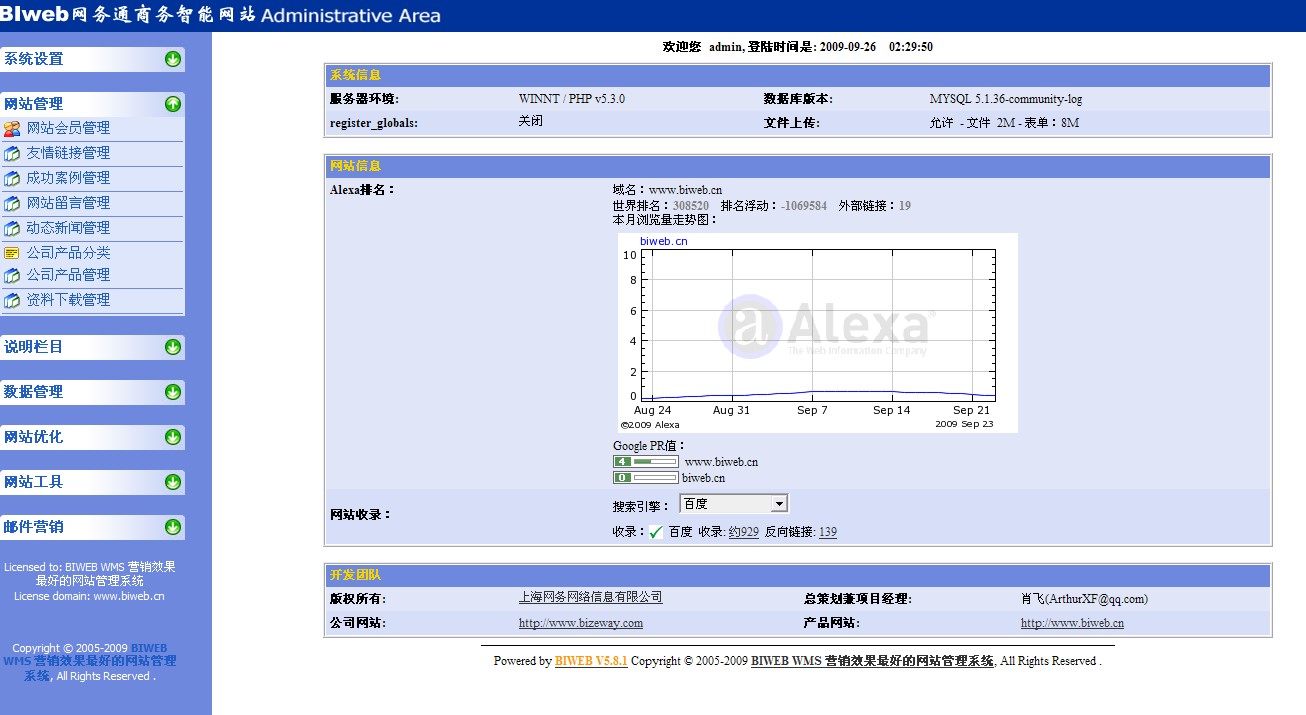1306x715 pixels.
Task: Click the external links value 19
Action: [x=904, y=206]
